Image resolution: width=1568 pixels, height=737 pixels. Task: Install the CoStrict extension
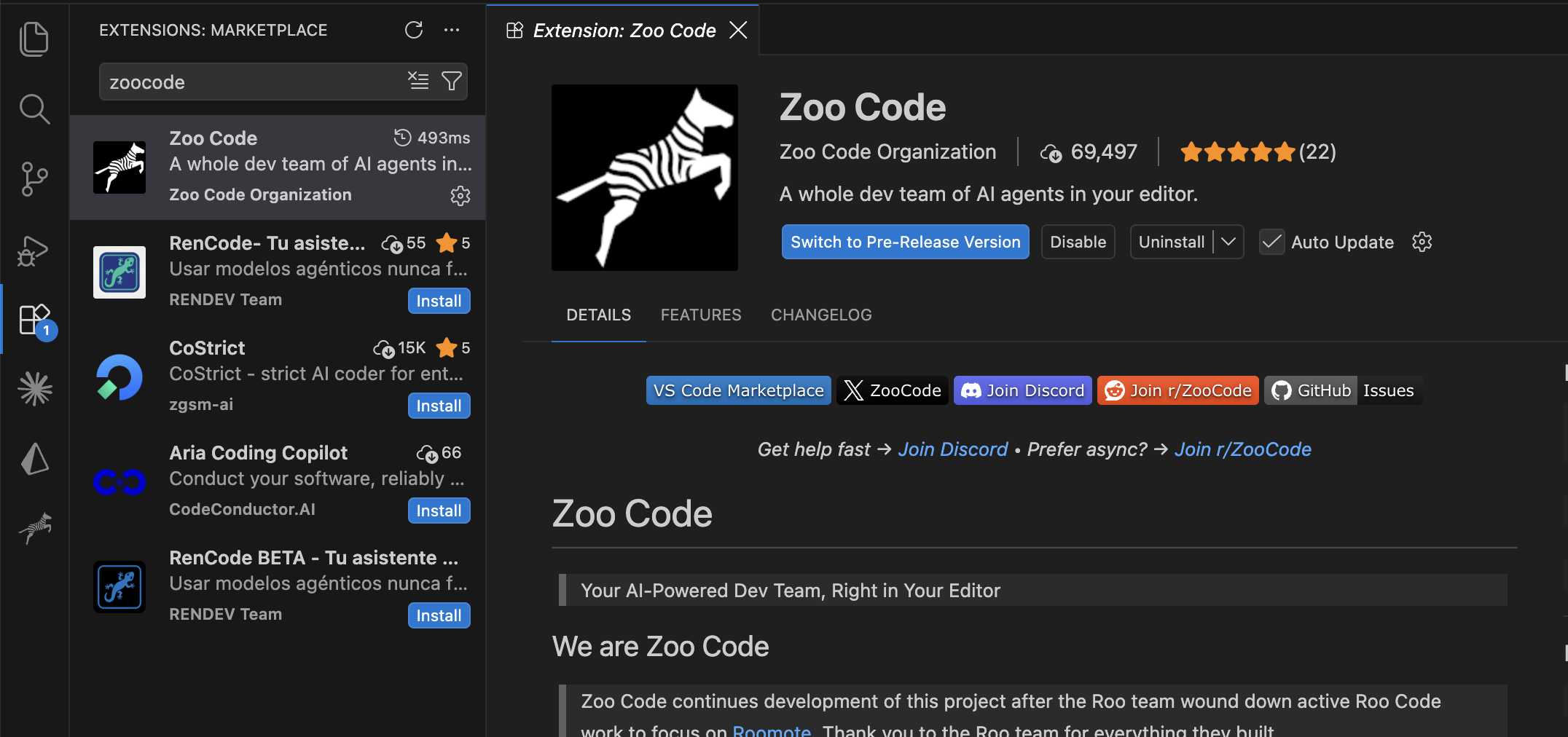click(439, 406)
